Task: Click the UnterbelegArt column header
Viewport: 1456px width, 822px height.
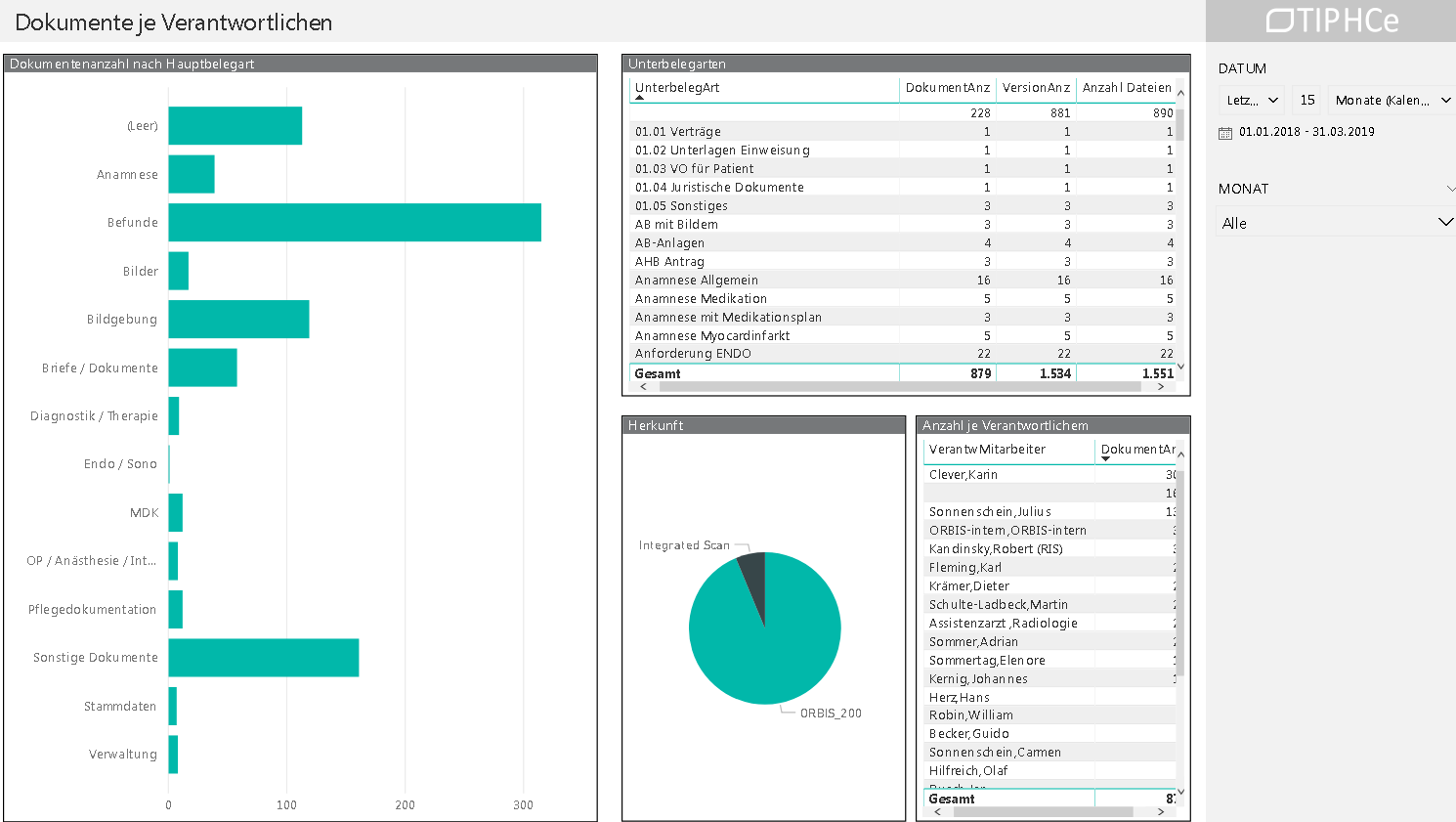Action: 677,88
